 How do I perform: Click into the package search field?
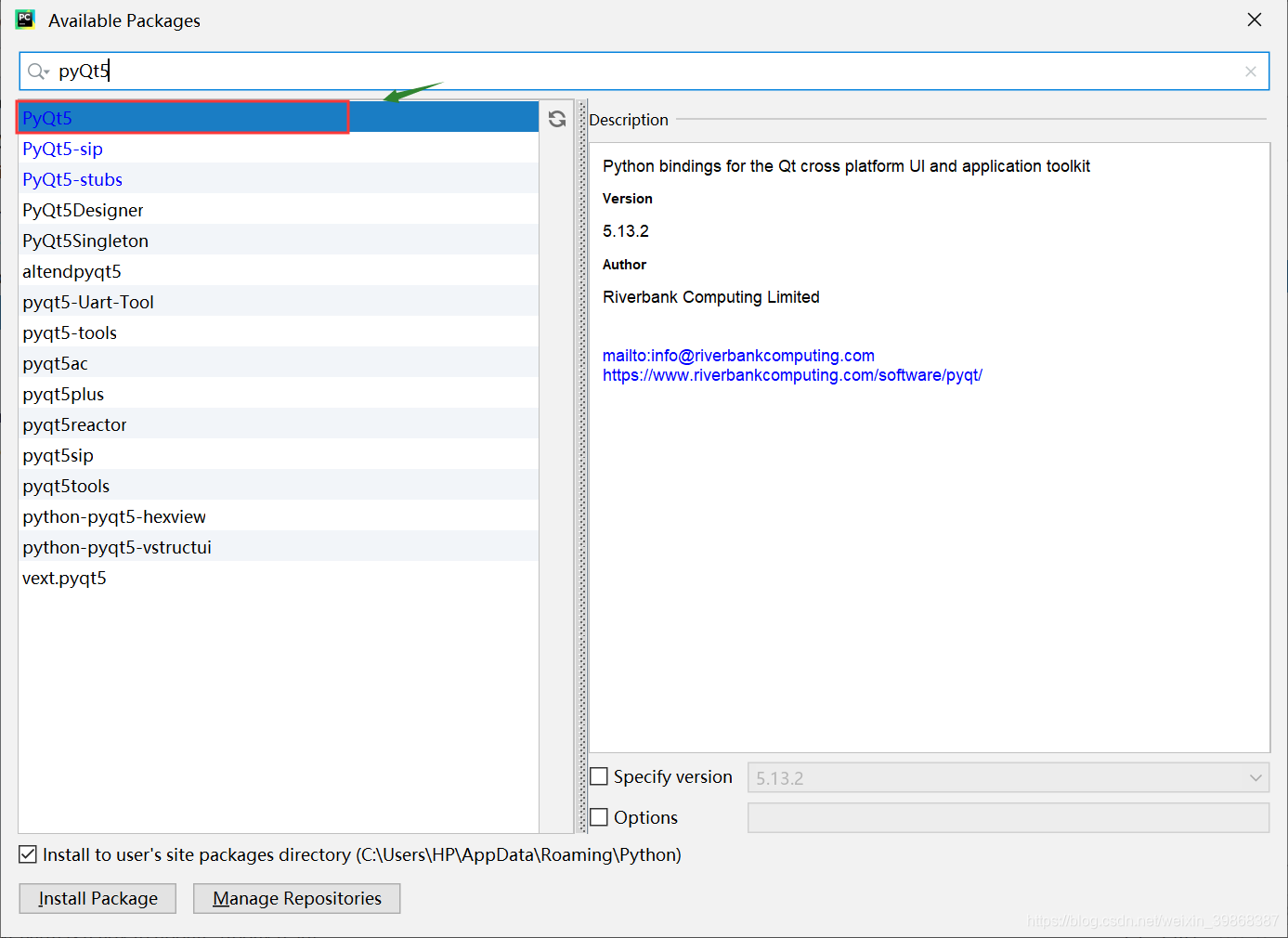tap(644, 72)
